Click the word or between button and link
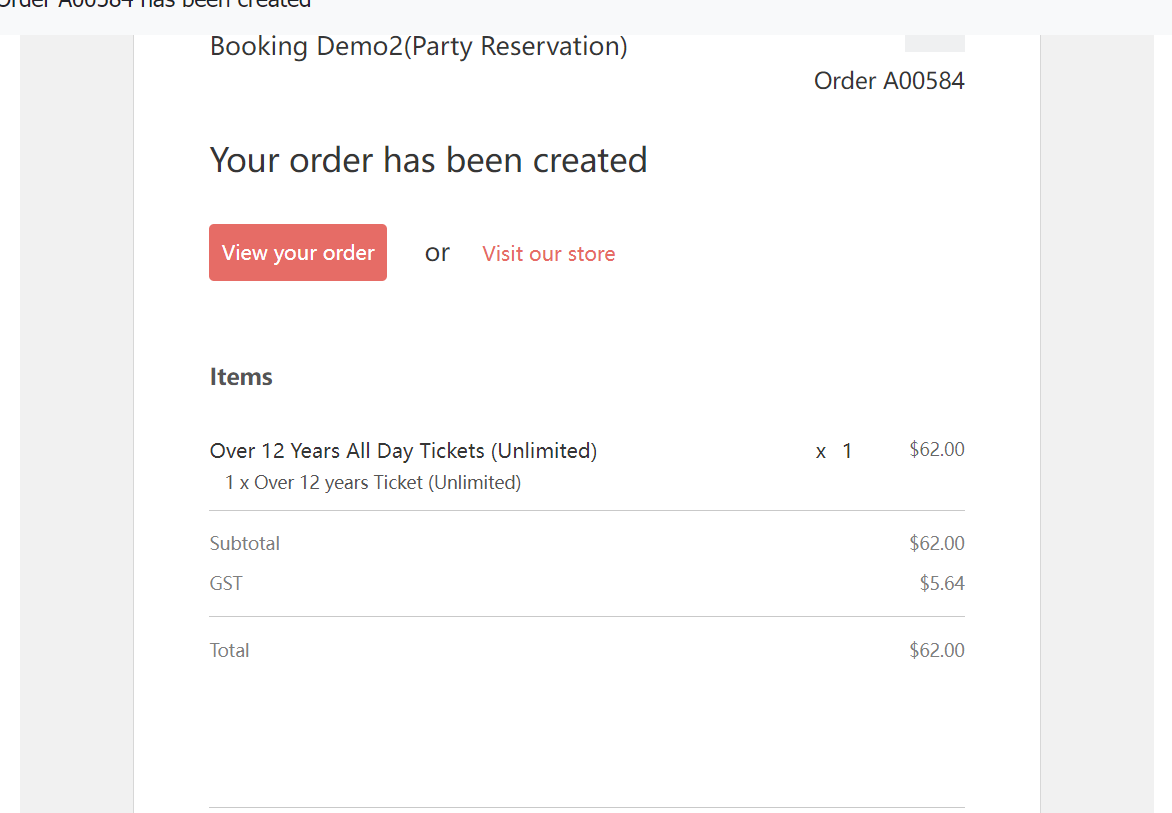 pyautogui.click(x=437, y=253)
